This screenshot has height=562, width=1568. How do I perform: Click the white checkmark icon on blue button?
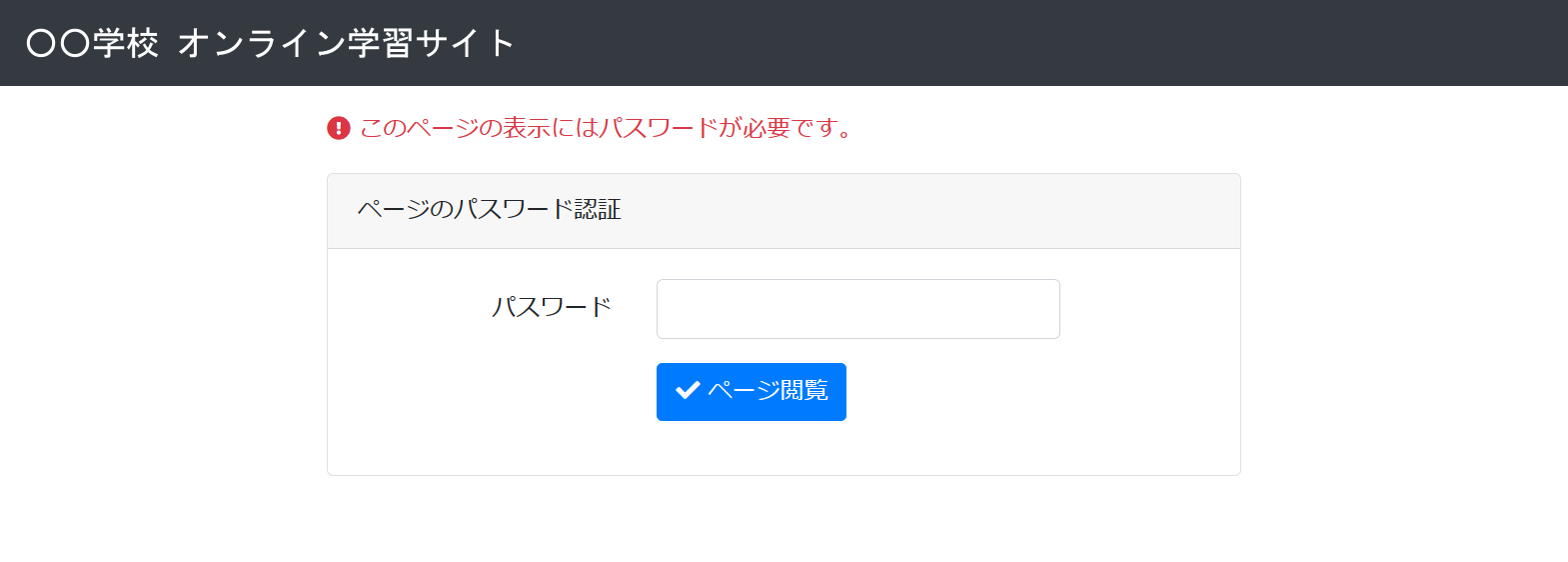[688, 391]
